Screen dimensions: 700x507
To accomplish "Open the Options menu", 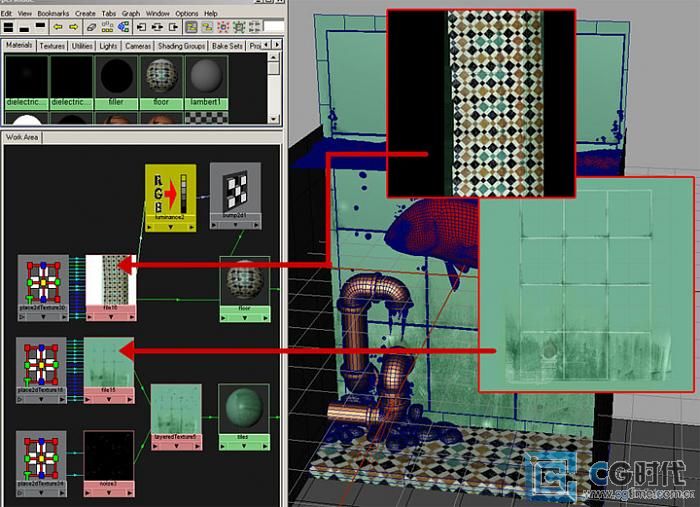I will [x=187, y=13].
